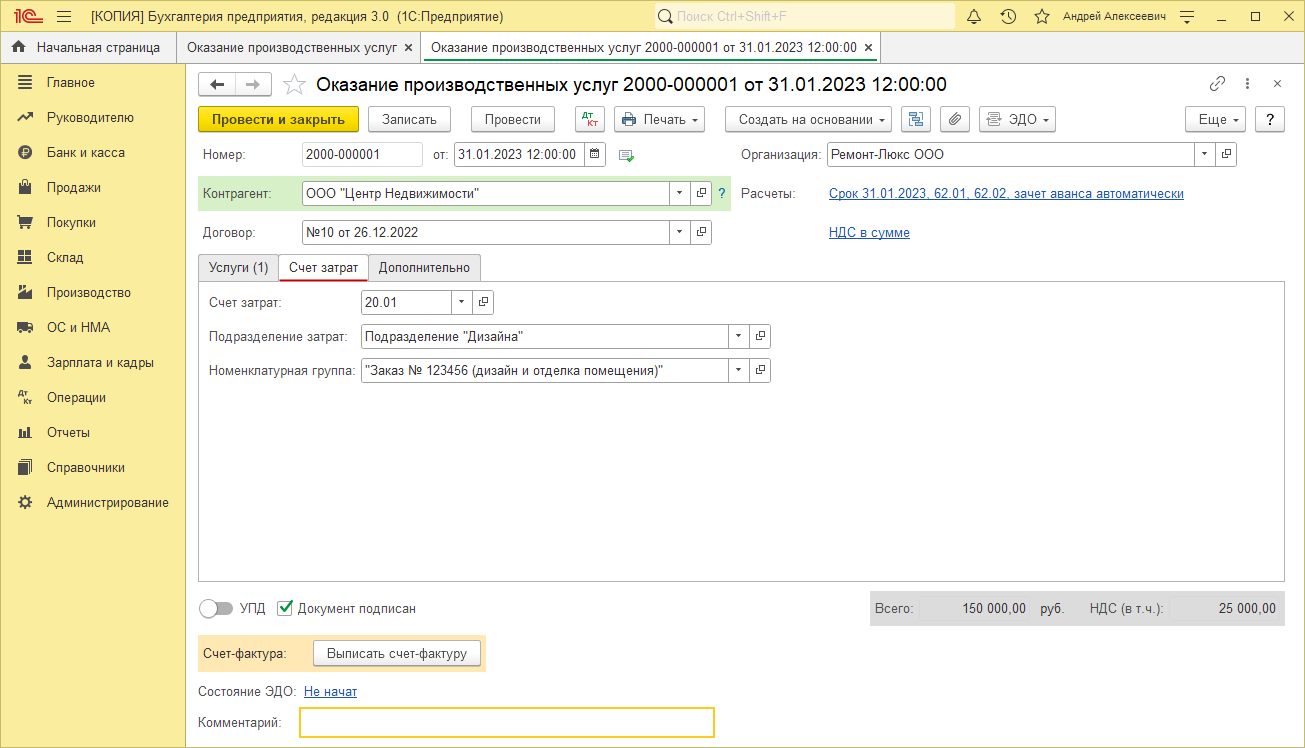Screen dimensions: 1305x748
Task: Click Выписать счет-фактуру button
Action: tap(397, 653)
